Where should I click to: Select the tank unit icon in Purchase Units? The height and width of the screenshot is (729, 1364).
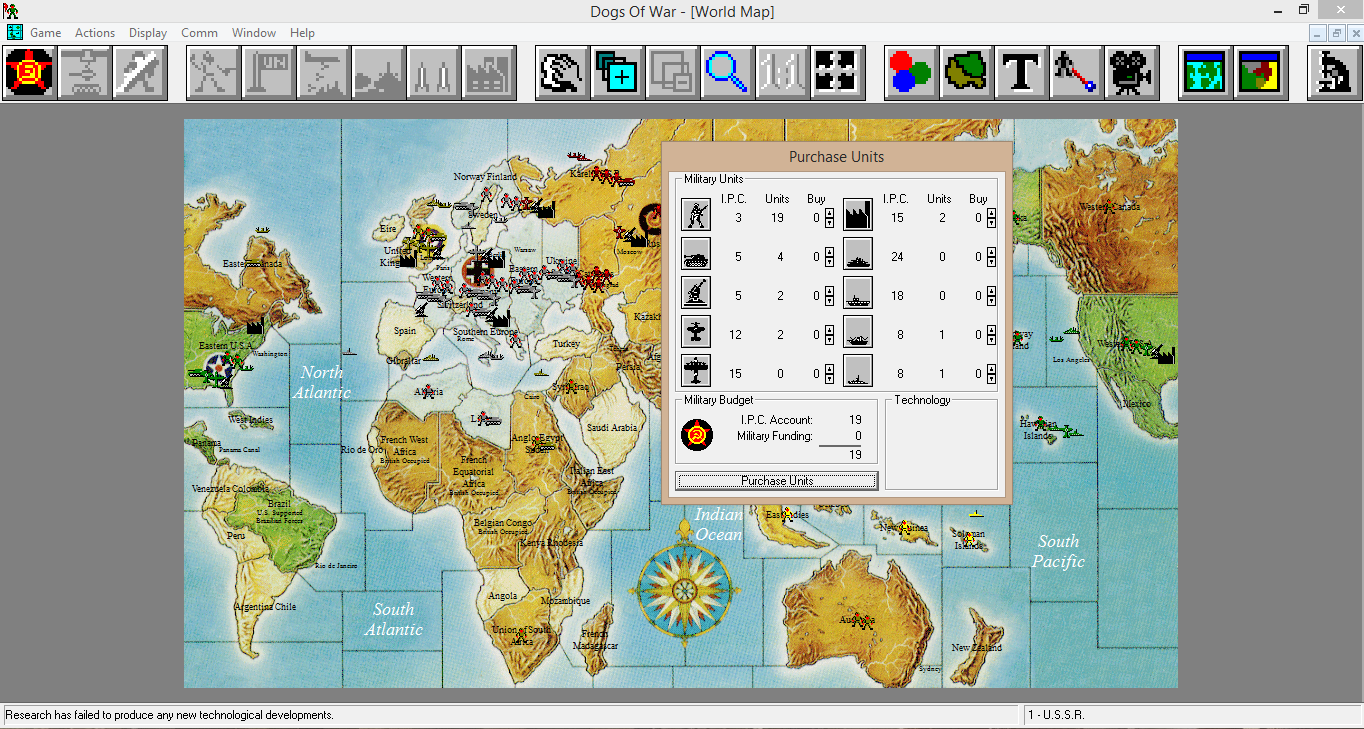pyautogui.click(x=696, y=254)
